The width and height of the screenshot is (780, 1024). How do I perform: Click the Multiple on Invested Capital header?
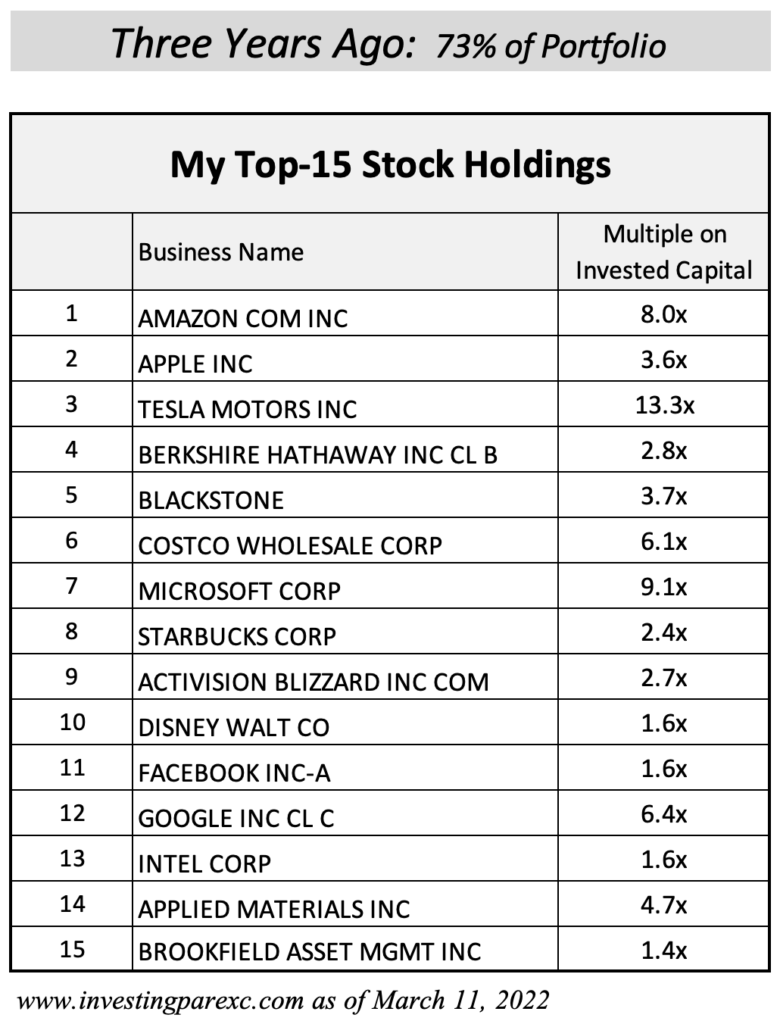pos(664,252)
